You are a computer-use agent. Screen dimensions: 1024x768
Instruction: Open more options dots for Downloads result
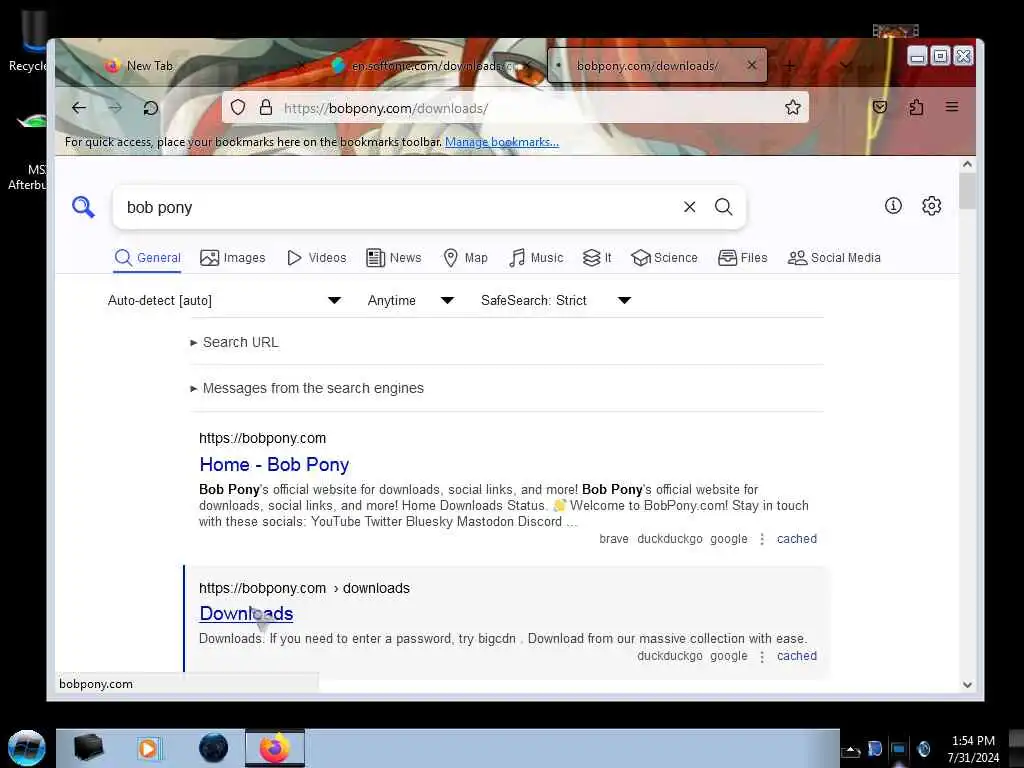[761, 656]
